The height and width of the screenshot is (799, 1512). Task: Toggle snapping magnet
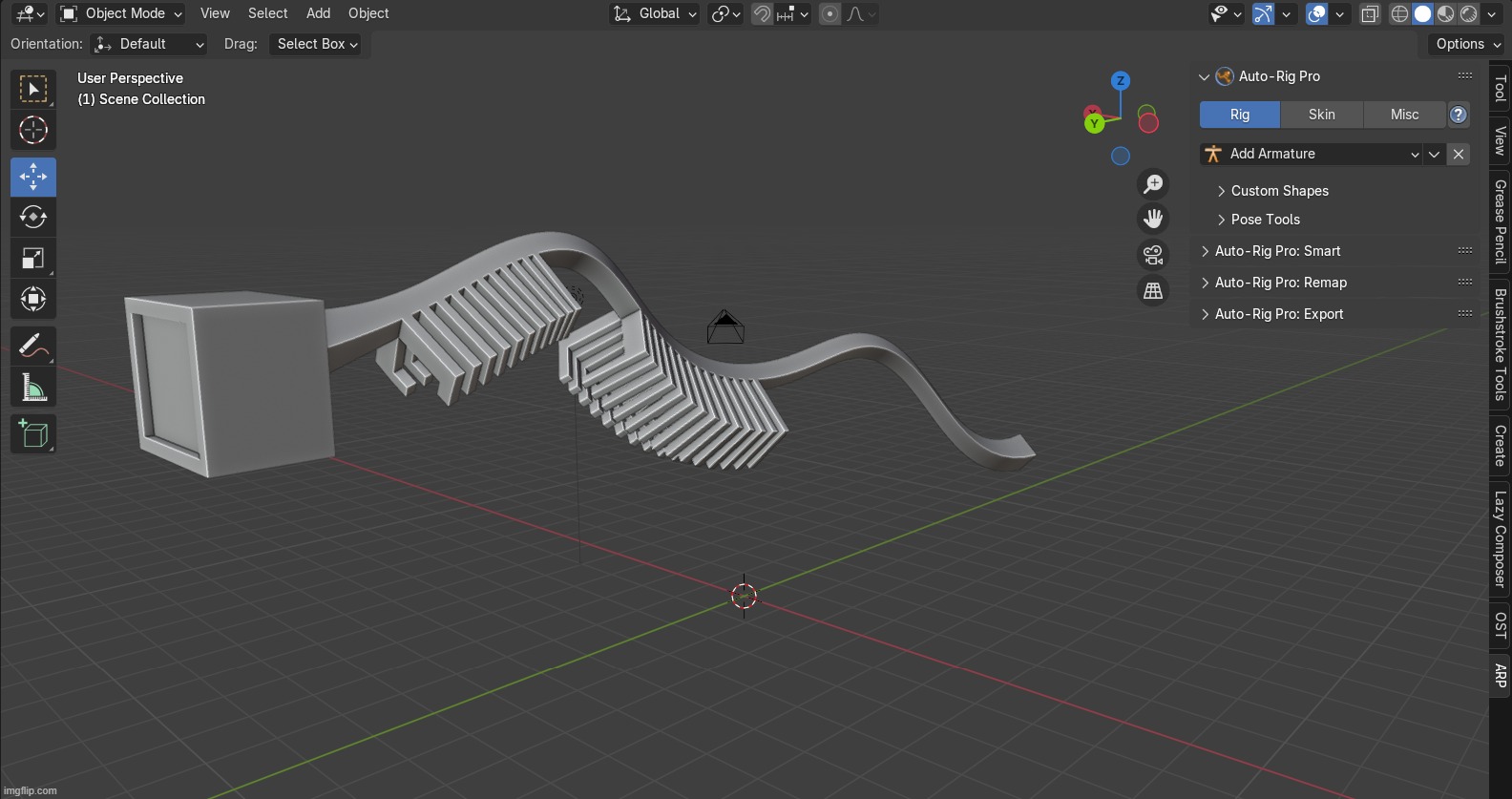click(762, 13)
